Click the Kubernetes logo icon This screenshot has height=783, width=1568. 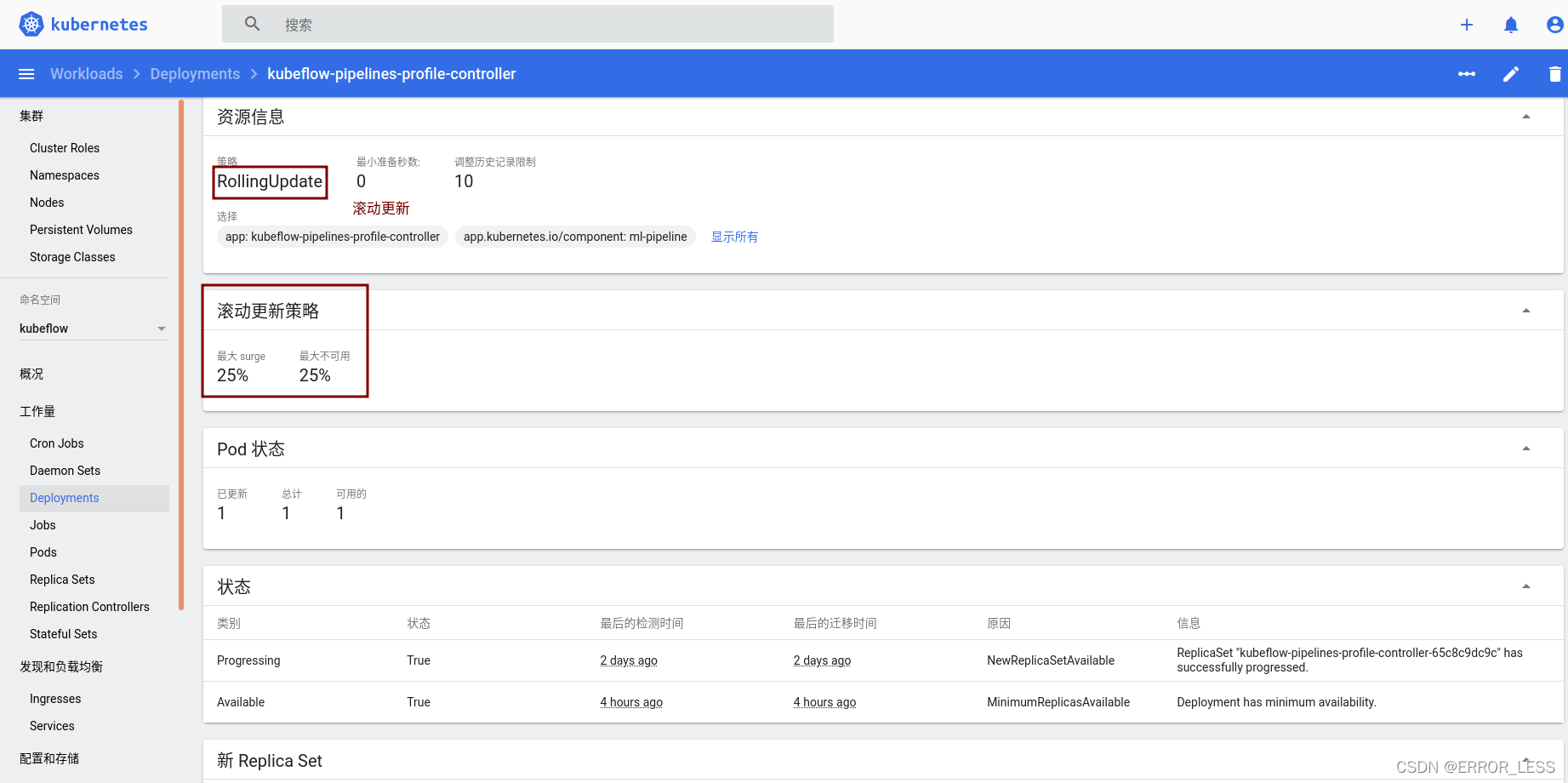click(31, 24)
